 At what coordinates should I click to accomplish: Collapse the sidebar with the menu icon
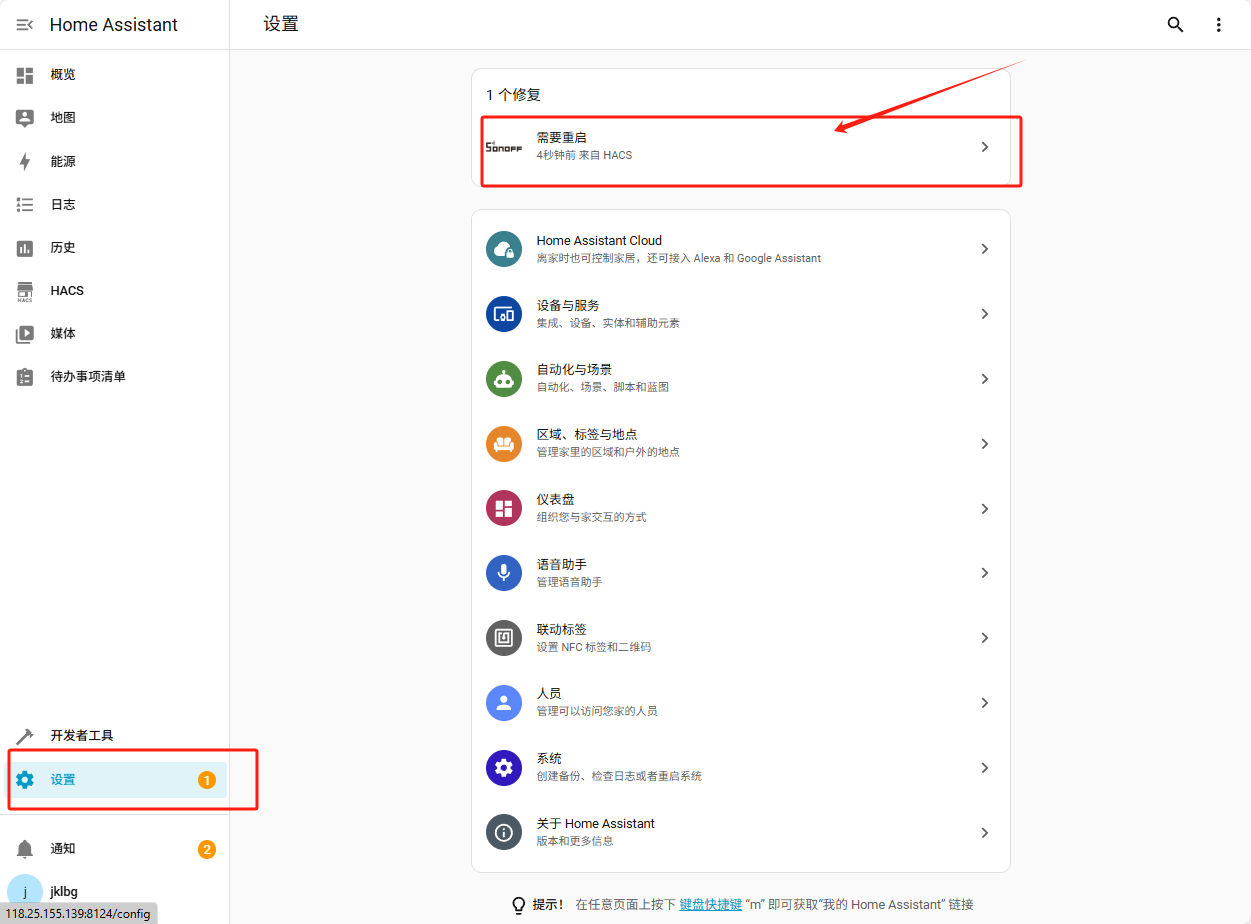25,25
